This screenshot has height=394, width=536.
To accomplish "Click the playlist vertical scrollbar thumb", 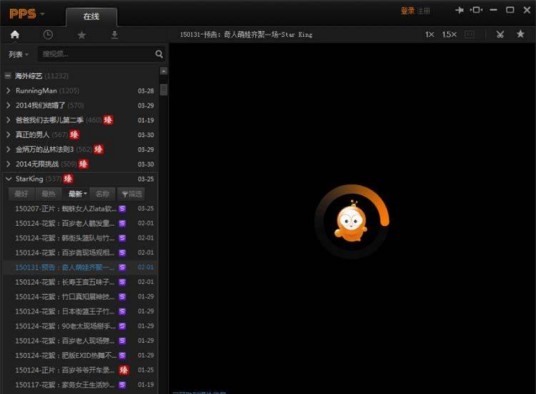I will 164,90.
